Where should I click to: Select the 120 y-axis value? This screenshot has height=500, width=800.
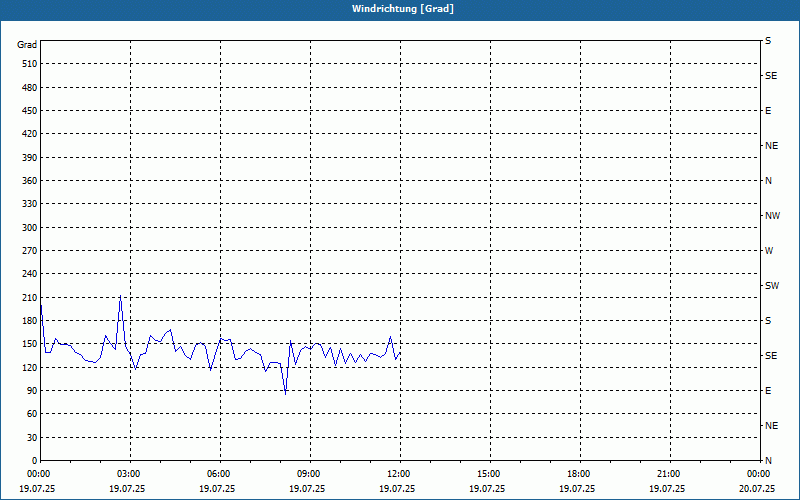point(30,367)
